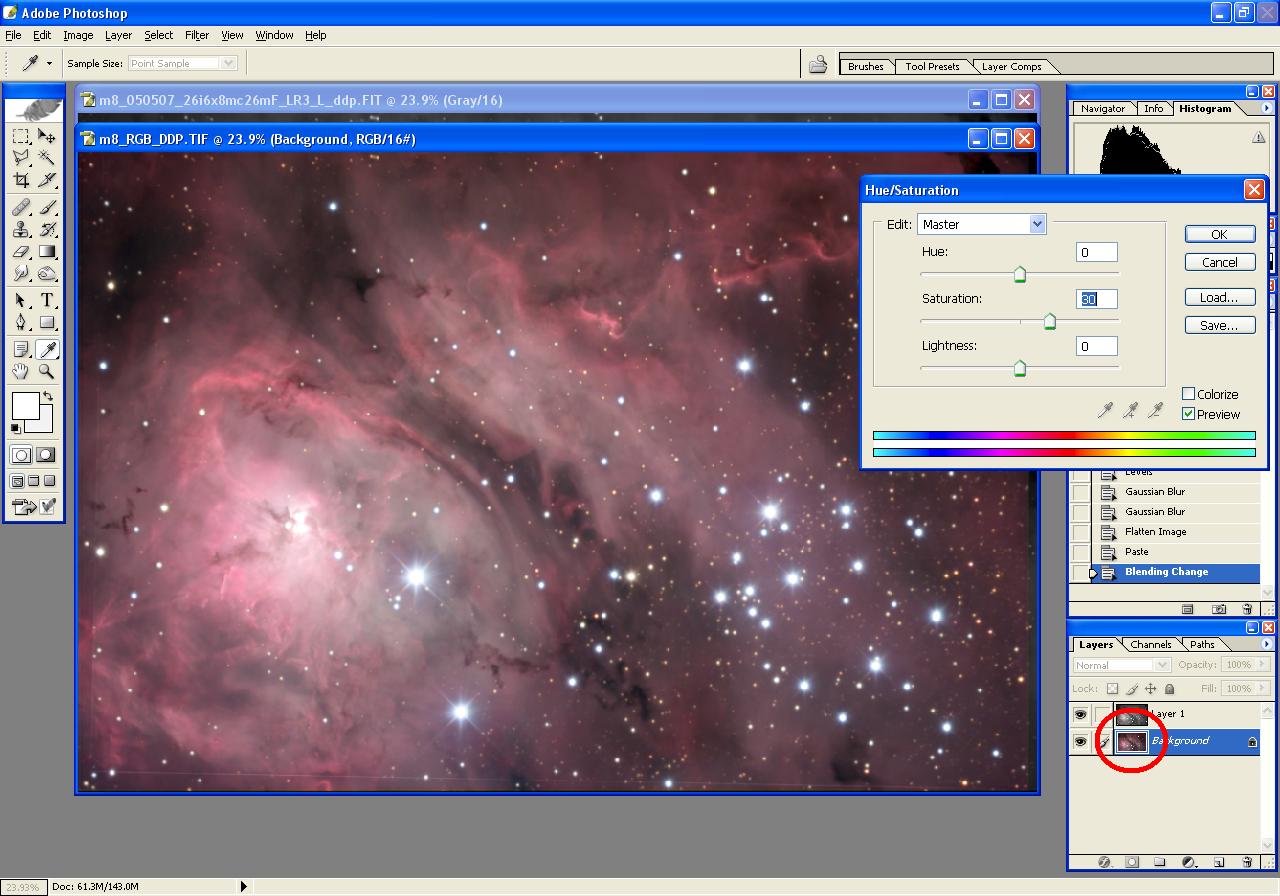Open the Edit Master dropdown
The width and height of the screenshot is (1280, 896).
point(1037,224)
